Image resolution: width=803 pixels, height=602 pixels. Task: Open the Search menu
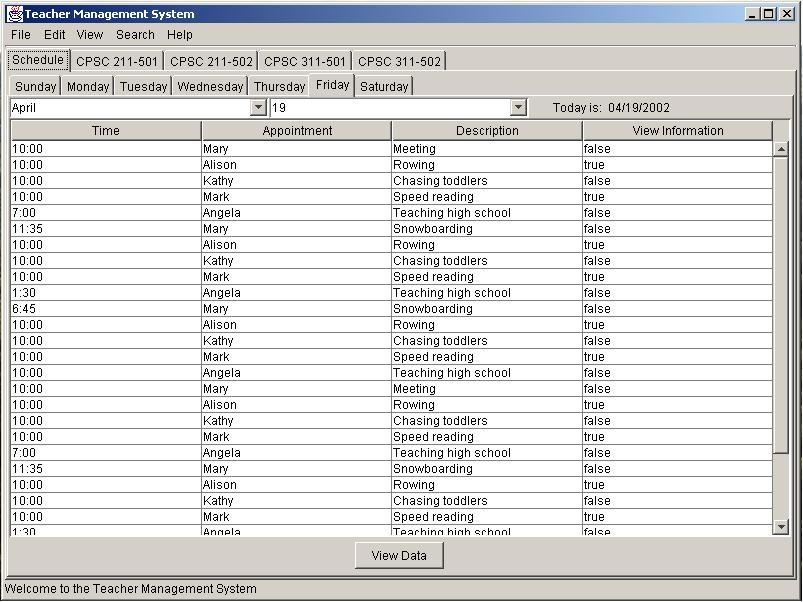135,34
